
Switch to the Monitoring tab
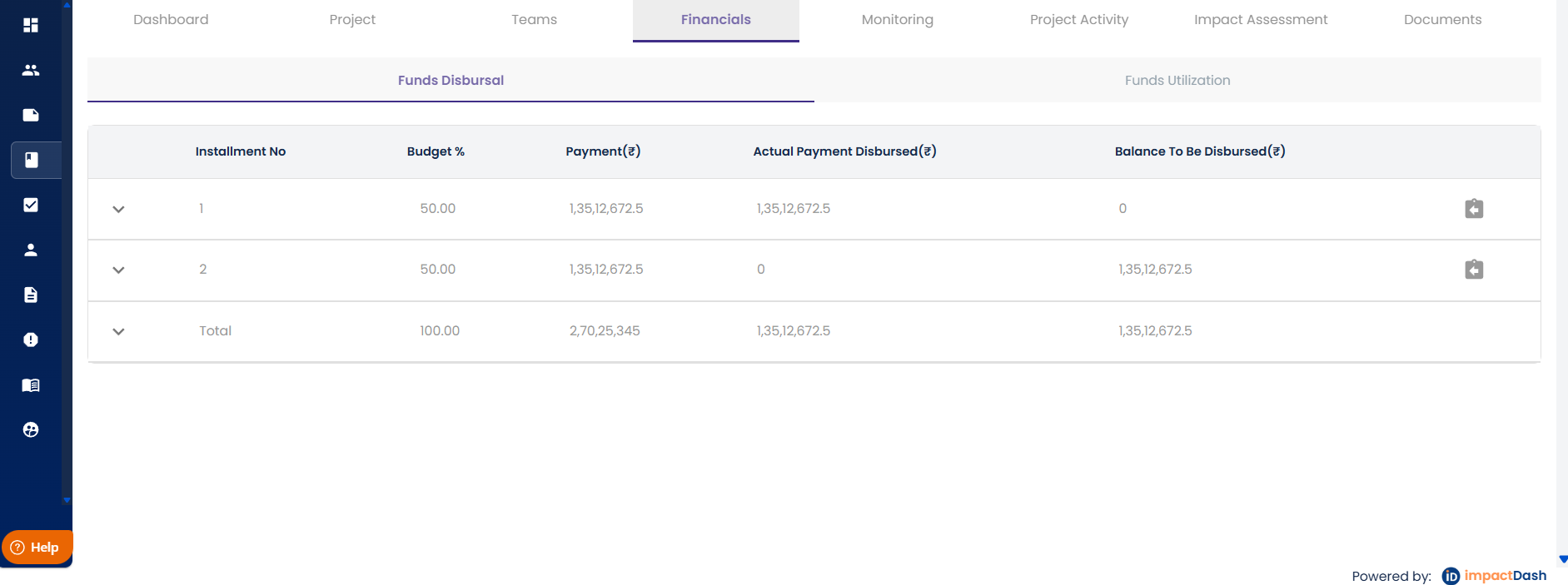(897, 20)
